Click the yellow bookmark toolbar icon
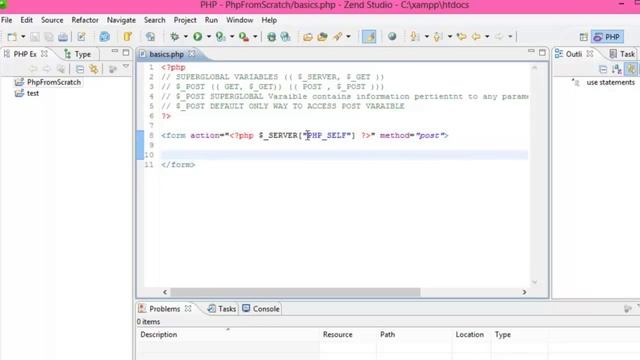This screenshot has height=360, width=640. point(128,37)
